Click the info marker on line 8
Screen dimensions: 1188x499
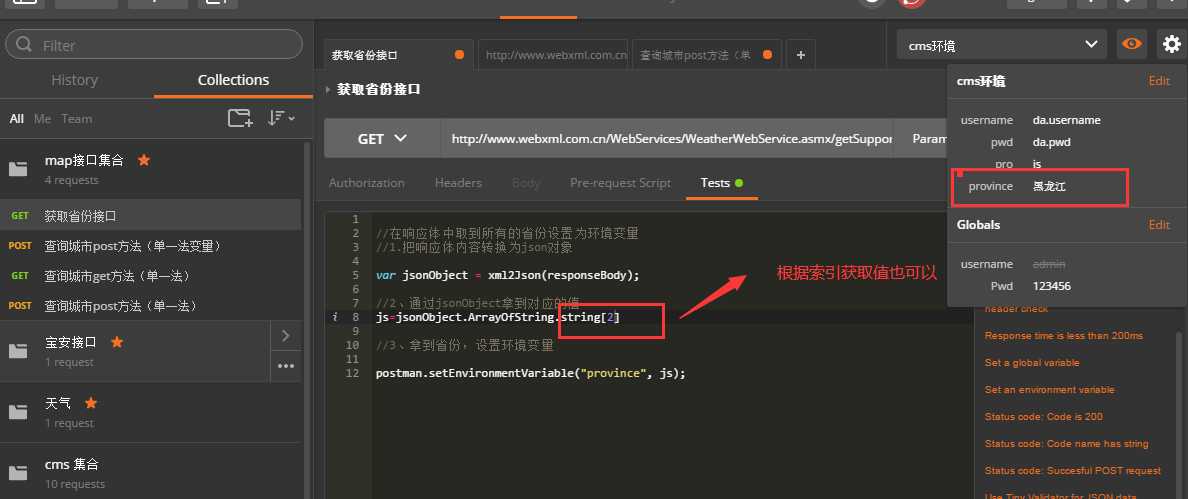pyautogui.click(x=335, y=317)
